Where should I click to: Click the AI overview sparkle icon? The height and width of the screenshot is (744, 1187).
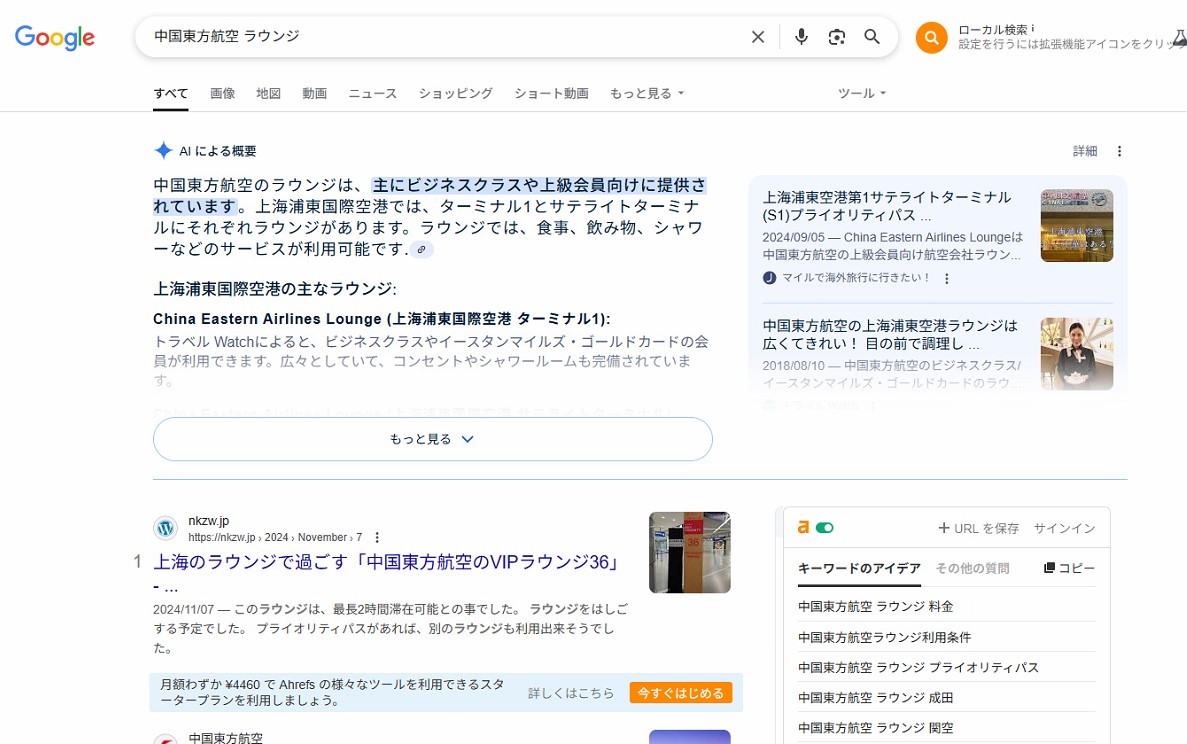click(x=163, y=151)
